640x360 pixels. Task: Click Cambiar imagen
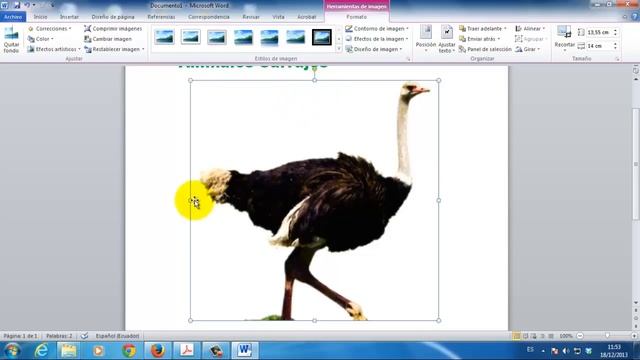[108, 39]
